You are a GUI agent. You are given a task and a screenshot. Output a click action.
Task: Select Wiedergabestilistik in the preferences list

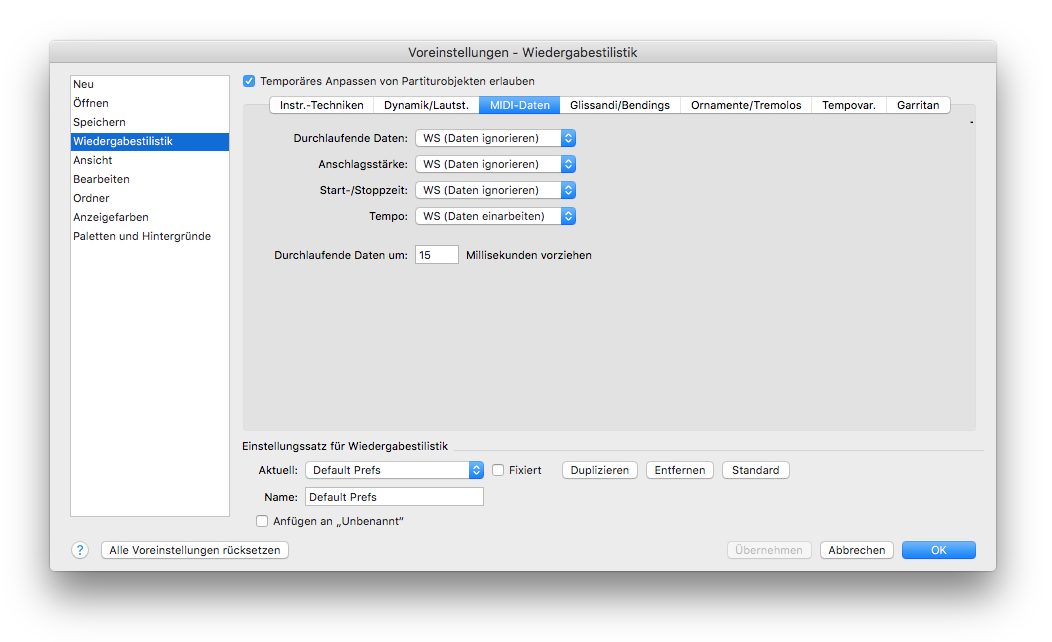[150, 142]
